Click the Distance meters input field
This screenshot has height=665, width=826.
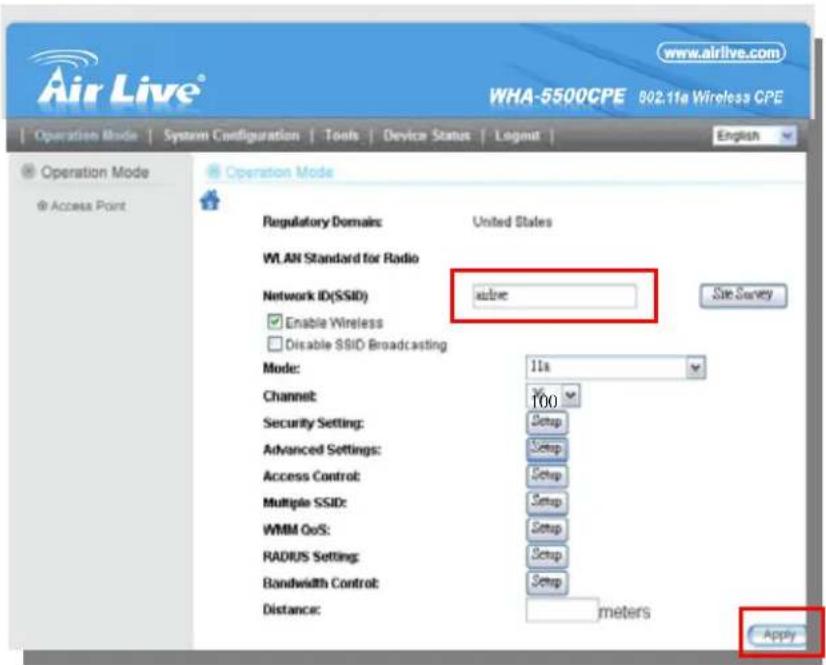click(562, 610)
